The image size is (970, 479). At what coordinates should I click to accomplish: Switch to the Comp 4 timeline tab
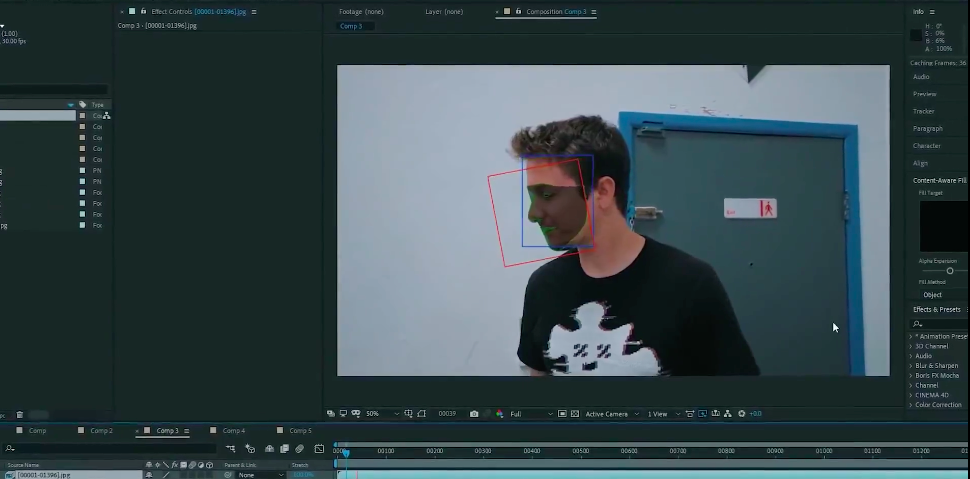pos(234,431)
